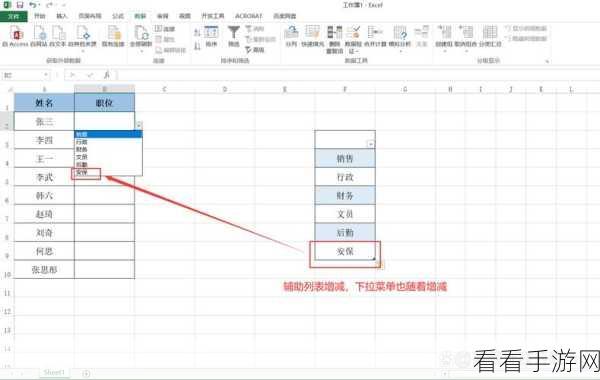Click the formula bar input area
The image size is (600, 380).
point(358,75)
